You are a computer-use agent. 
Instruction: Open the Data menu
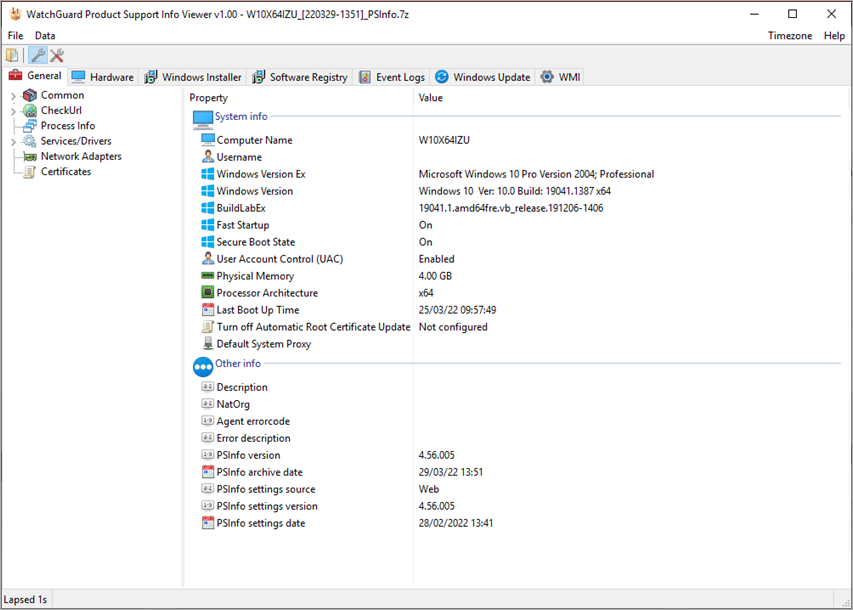point(45,35)
